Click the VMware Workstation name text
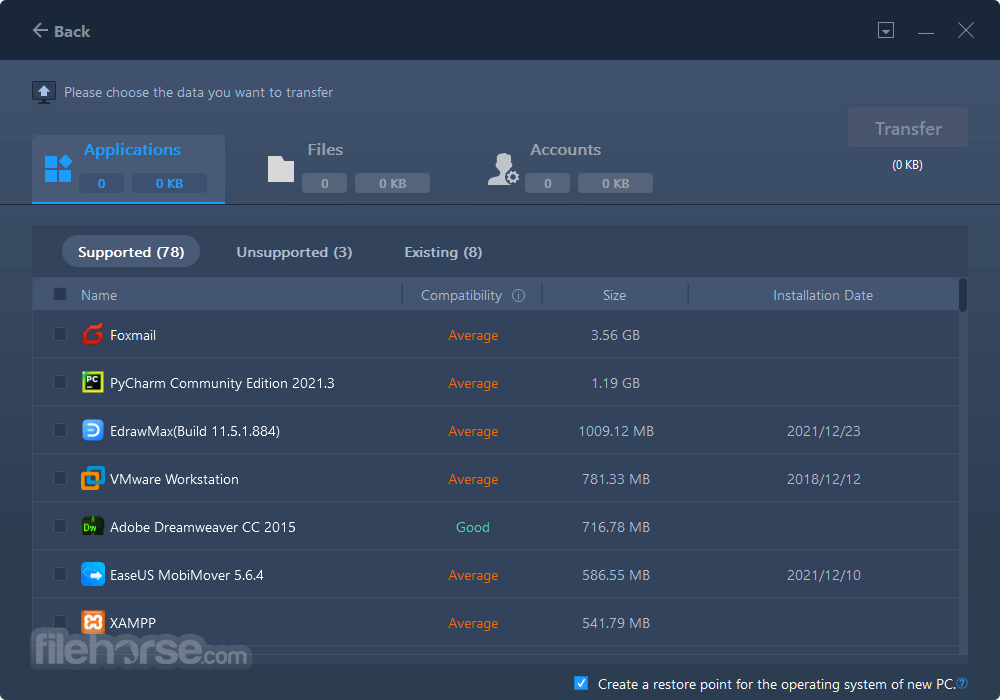Image resolution: width=1000 pixels, height=700 pixels. (x=174, y=479)
